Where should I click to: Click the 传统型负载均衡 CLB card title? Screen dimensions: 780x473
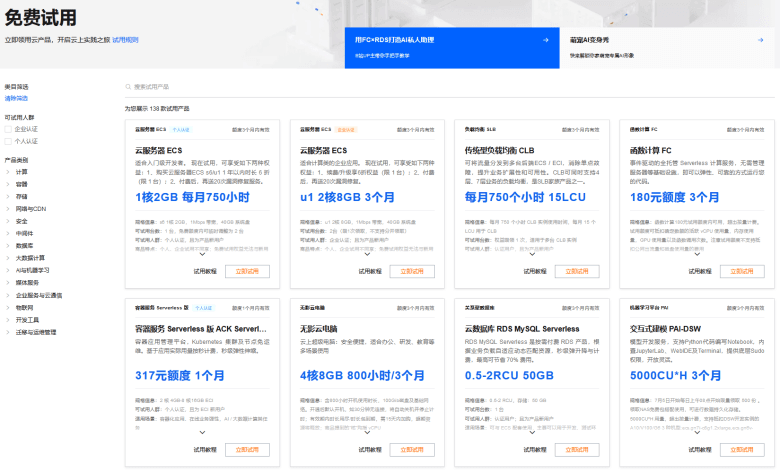click(x=499, y=151)
